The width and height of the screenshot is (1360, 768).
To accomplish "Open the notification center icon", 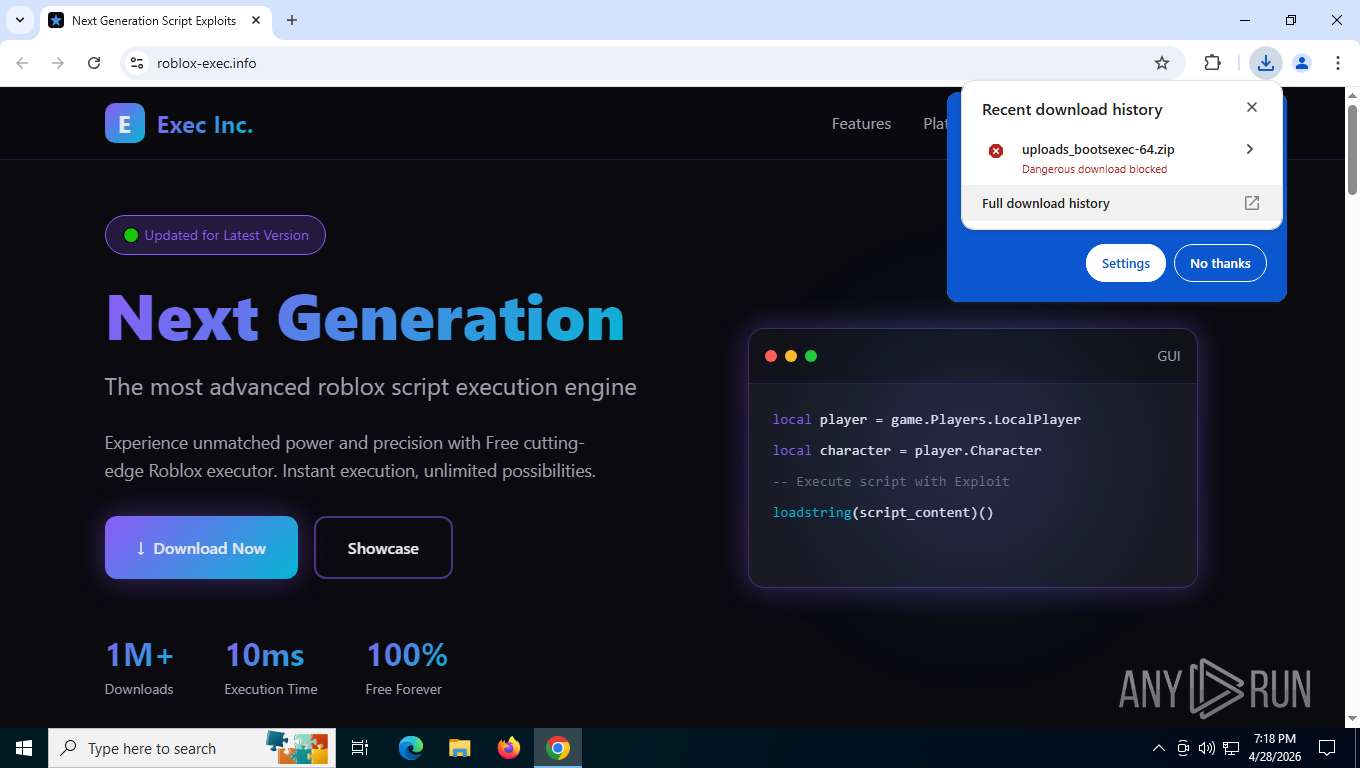I will 1327,748.
